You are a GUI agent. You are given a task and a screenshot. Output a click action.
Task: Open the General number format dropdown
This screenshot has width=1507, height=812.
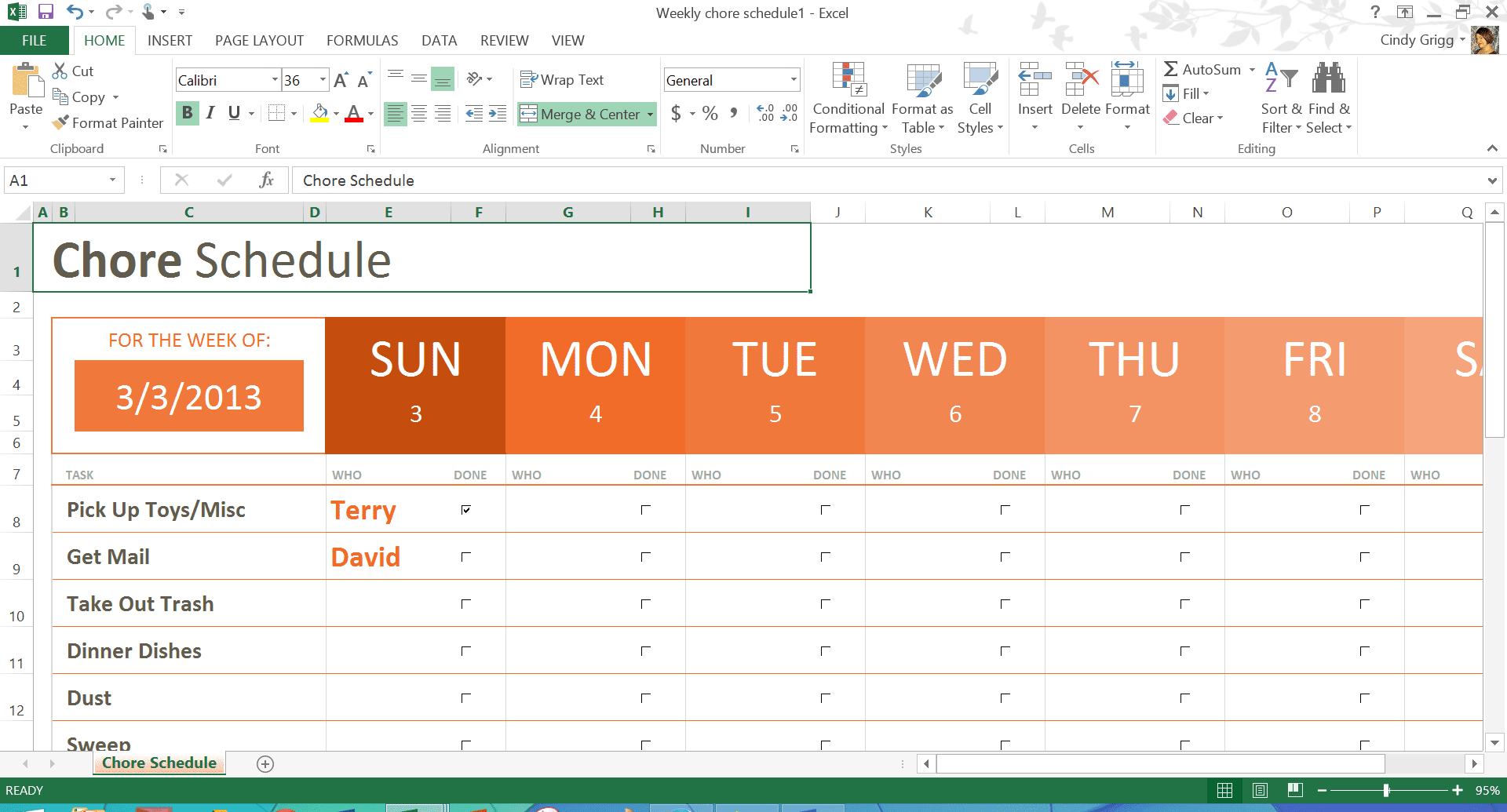[794, 79]
